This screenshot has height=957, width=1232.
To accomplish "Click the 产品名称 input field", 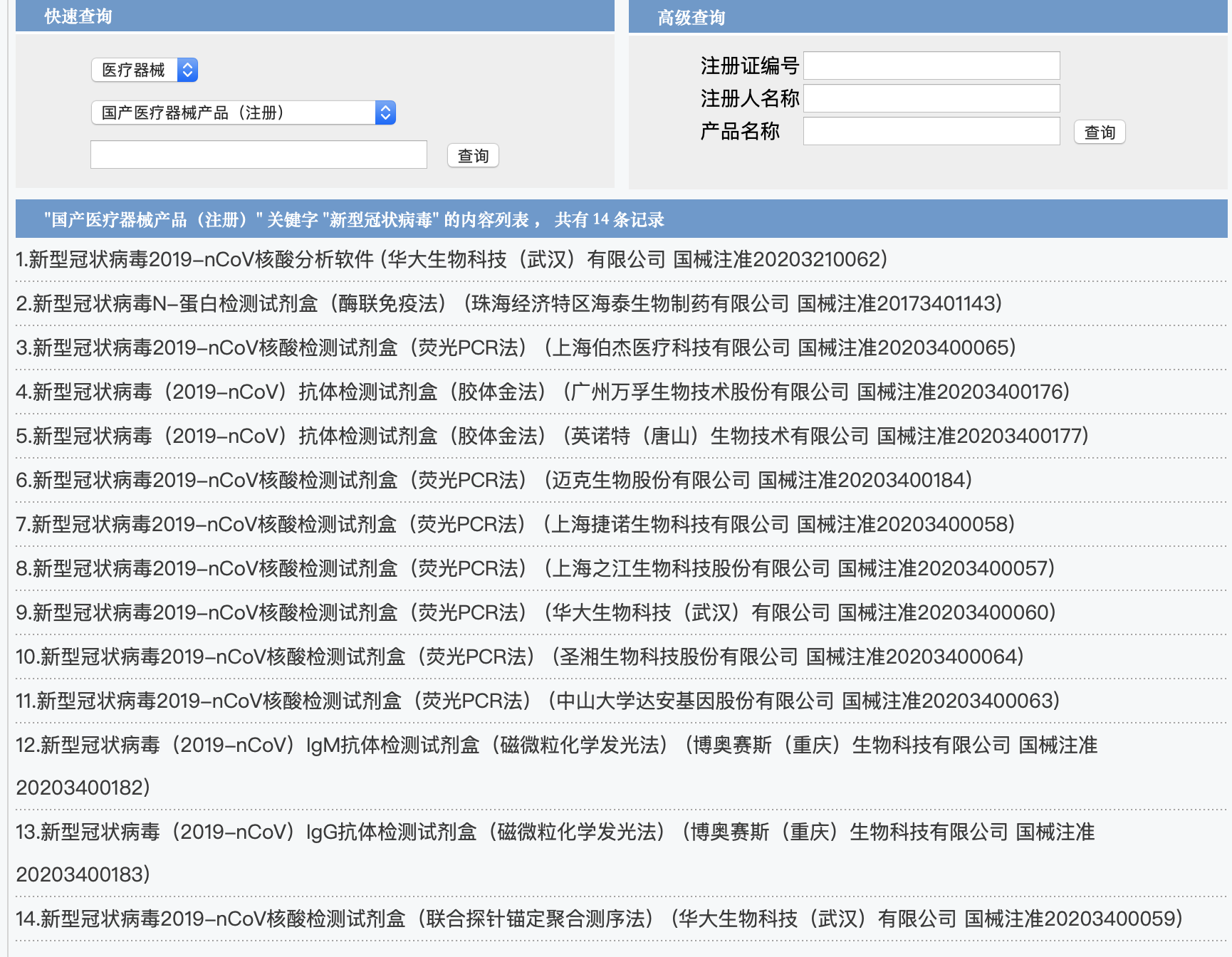I will (931, 131).
